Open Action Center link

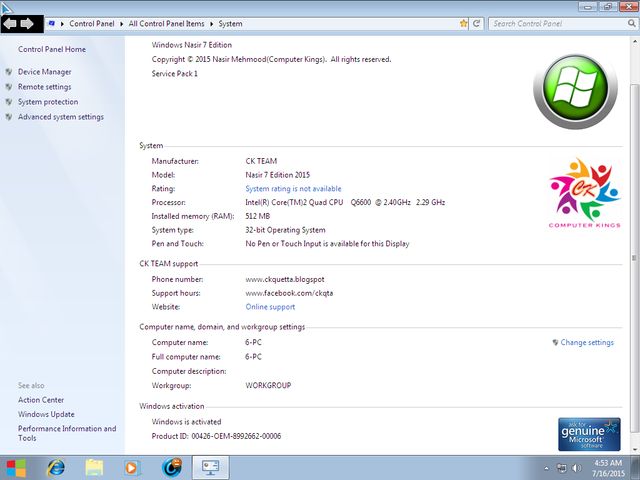click(41, 400)
